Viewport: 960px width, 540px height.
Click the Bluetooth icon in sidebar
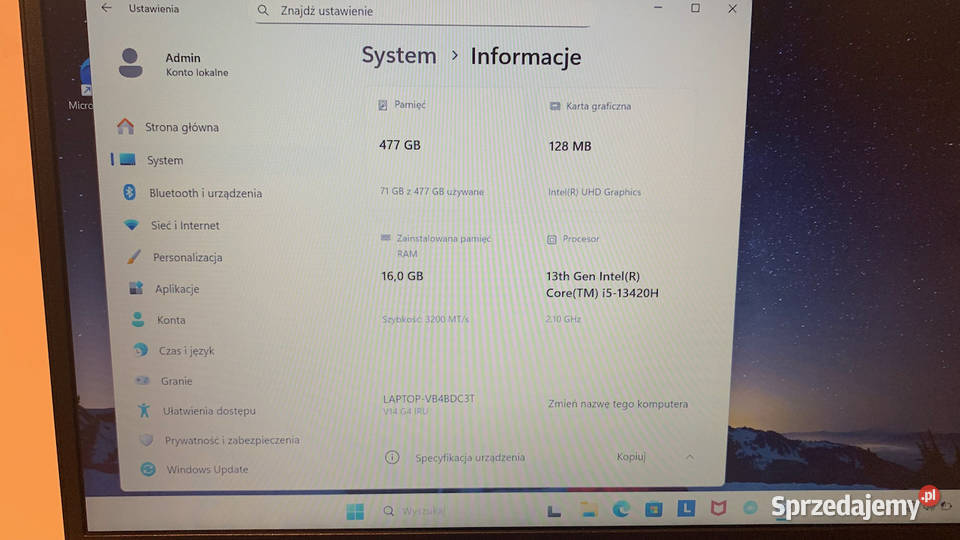pyautogui.click(x=129, y=192)
